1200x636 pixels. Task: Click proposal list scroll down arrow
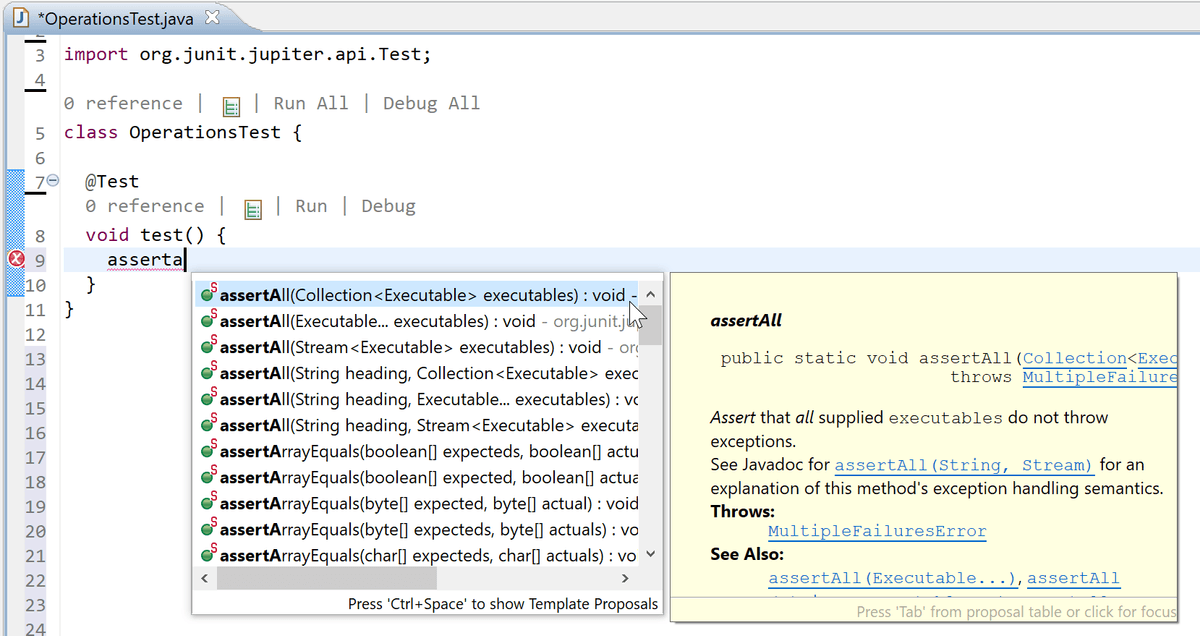pos(651,554)
